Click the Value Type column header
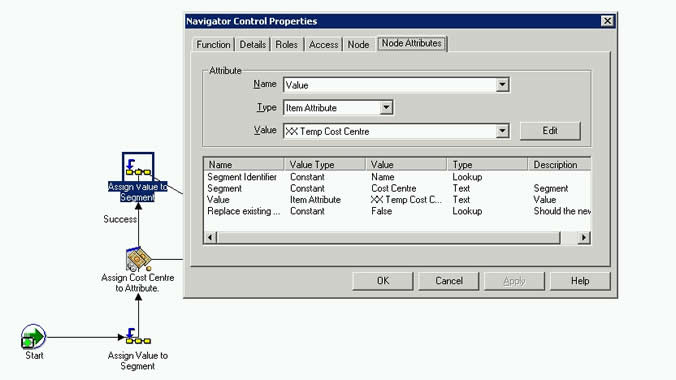This screenshot has width=676, height=380. (x=325, y=164)
